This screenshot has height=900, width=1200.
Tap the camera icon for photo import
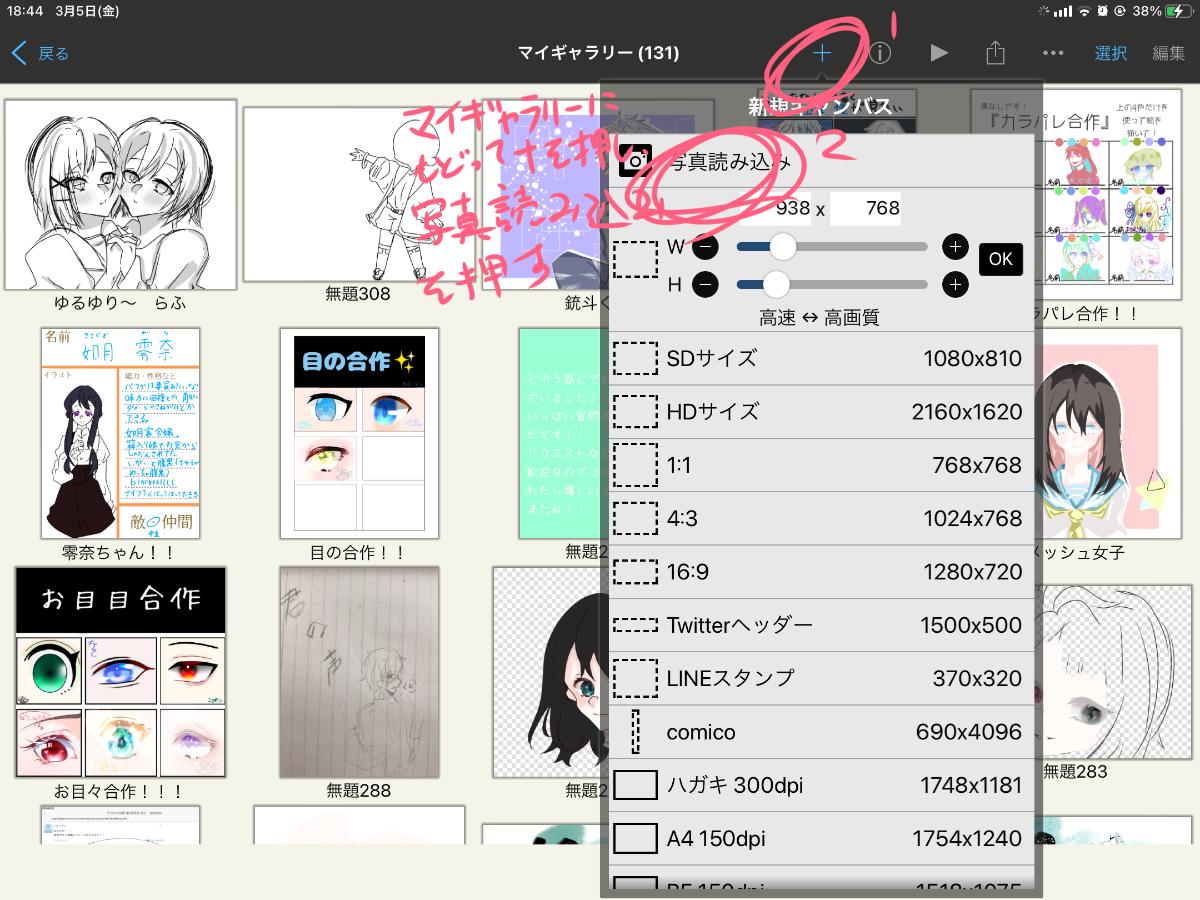coord(636,160)
